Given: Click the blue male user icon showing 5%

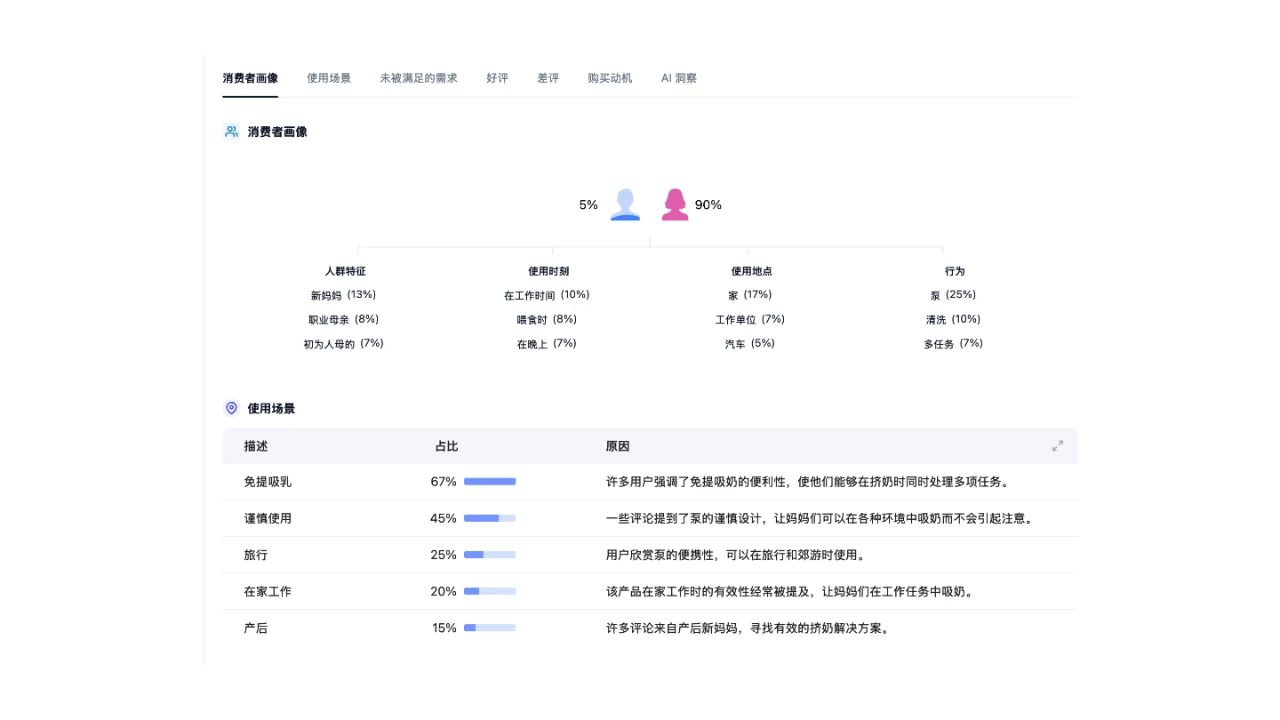Looking at the screenshot, I should tap(624, 204).
